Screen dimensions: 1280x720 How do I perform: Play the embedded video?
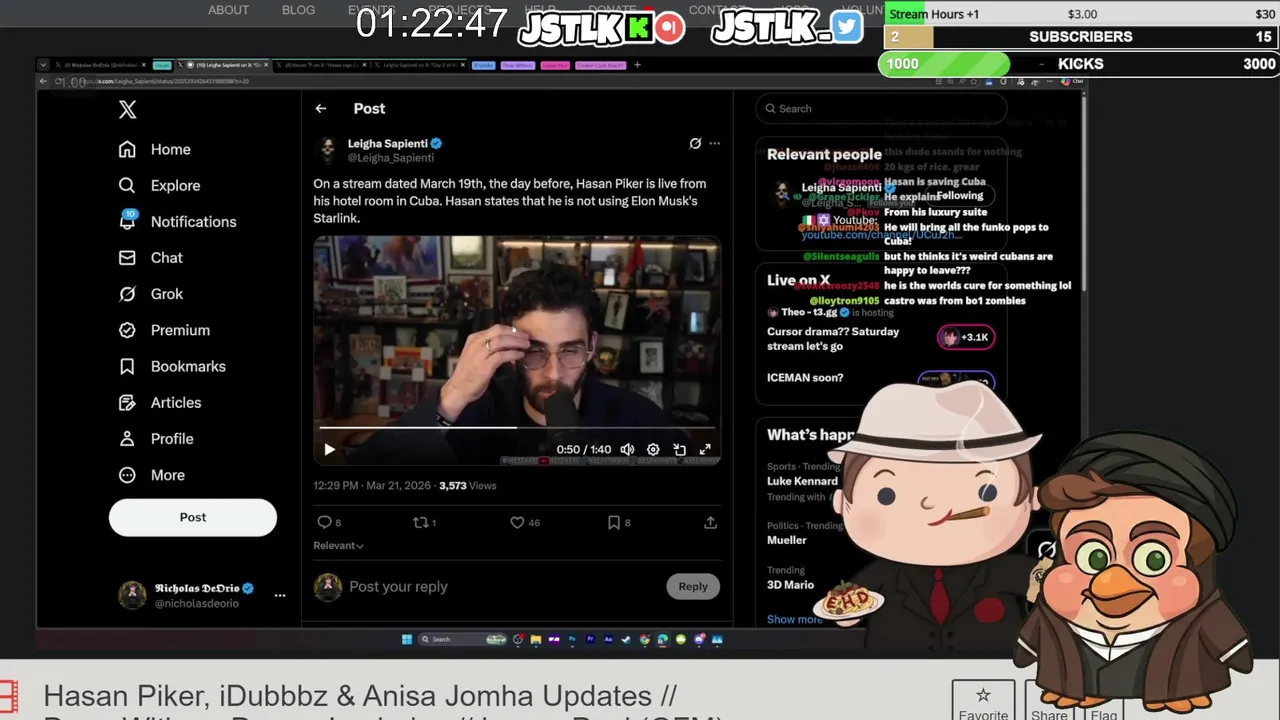tap(329, 450)
